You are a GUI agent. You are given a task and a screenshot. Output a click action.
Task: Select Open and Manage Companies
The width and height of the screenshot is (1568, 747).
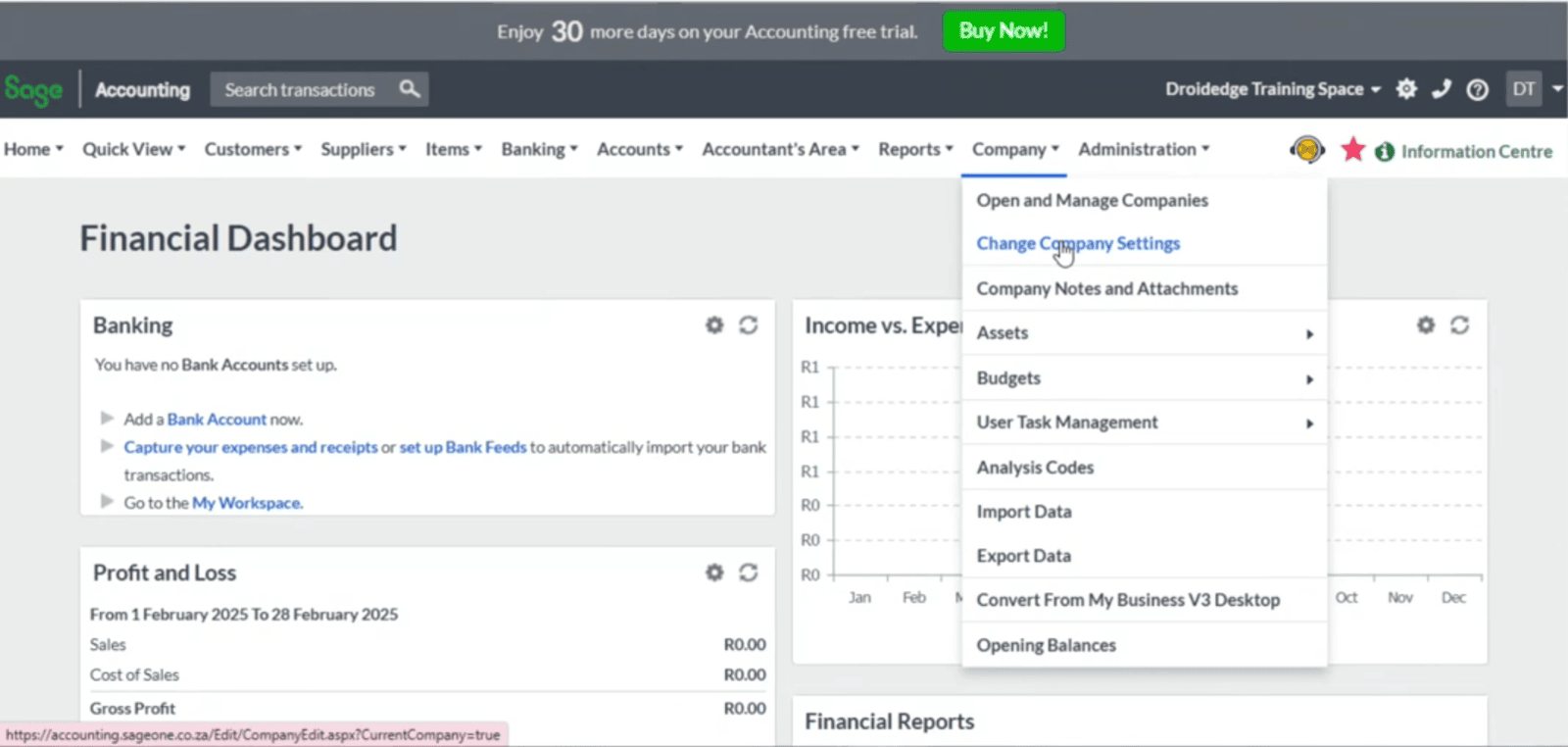pyautogui.click(x=1145, y=200)
